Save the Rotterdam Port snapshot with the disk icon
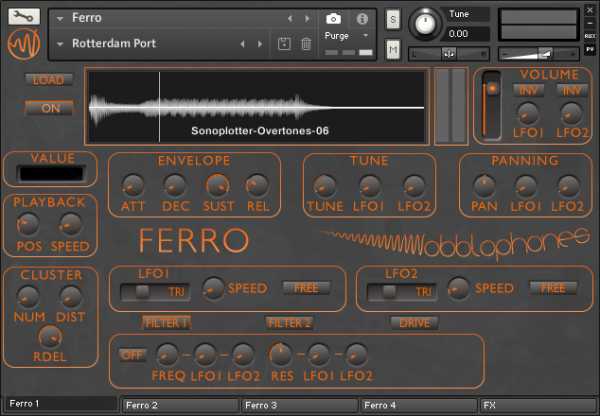The height and width of the screenshot is (416, 600). pos(284,44)
